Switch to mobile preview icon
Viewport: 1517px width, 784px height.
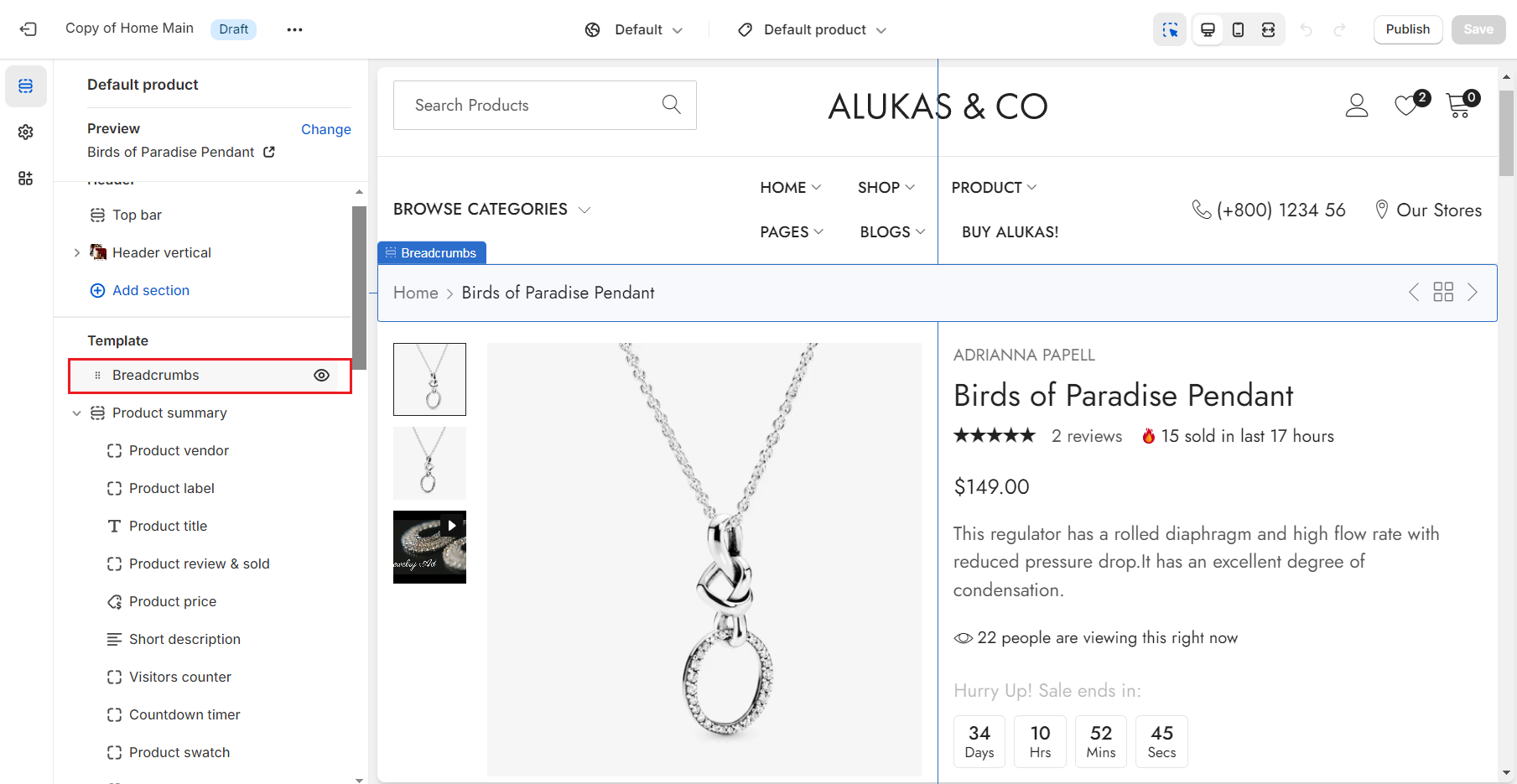click(1238, 30)
